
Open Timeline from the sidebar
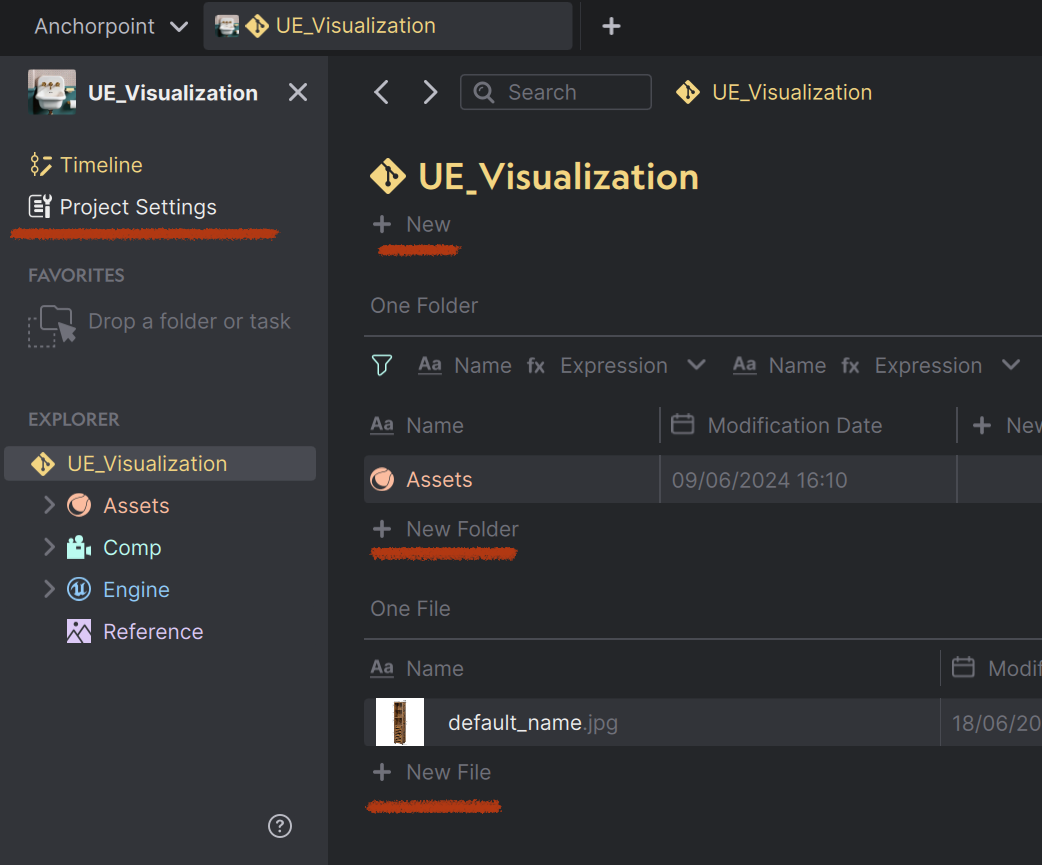(x=98, y=165)
